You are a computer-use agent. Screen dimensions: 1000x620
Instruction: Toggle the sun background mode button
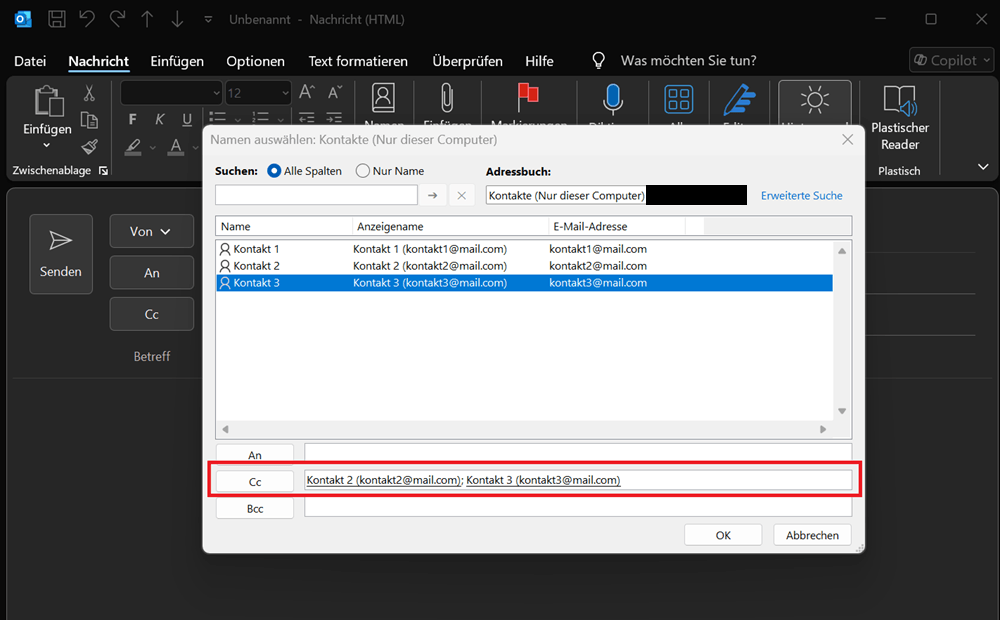815,102
